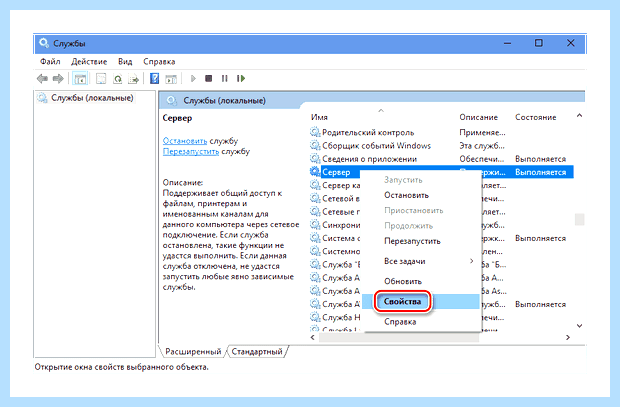Screen dimensions: 620x407
Task: Select Службы (локальные) in the tree
Action: pyautogui.click(x=92, y=98)
